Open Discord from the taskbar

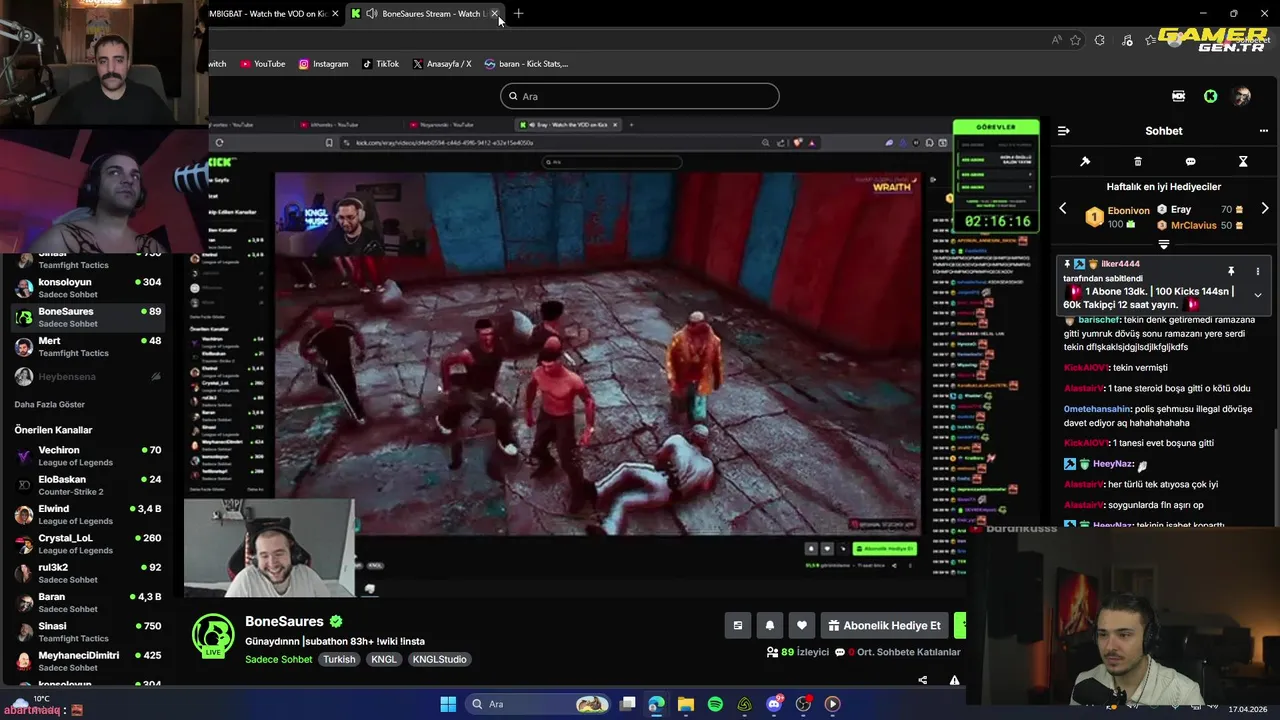coord(774,704)
